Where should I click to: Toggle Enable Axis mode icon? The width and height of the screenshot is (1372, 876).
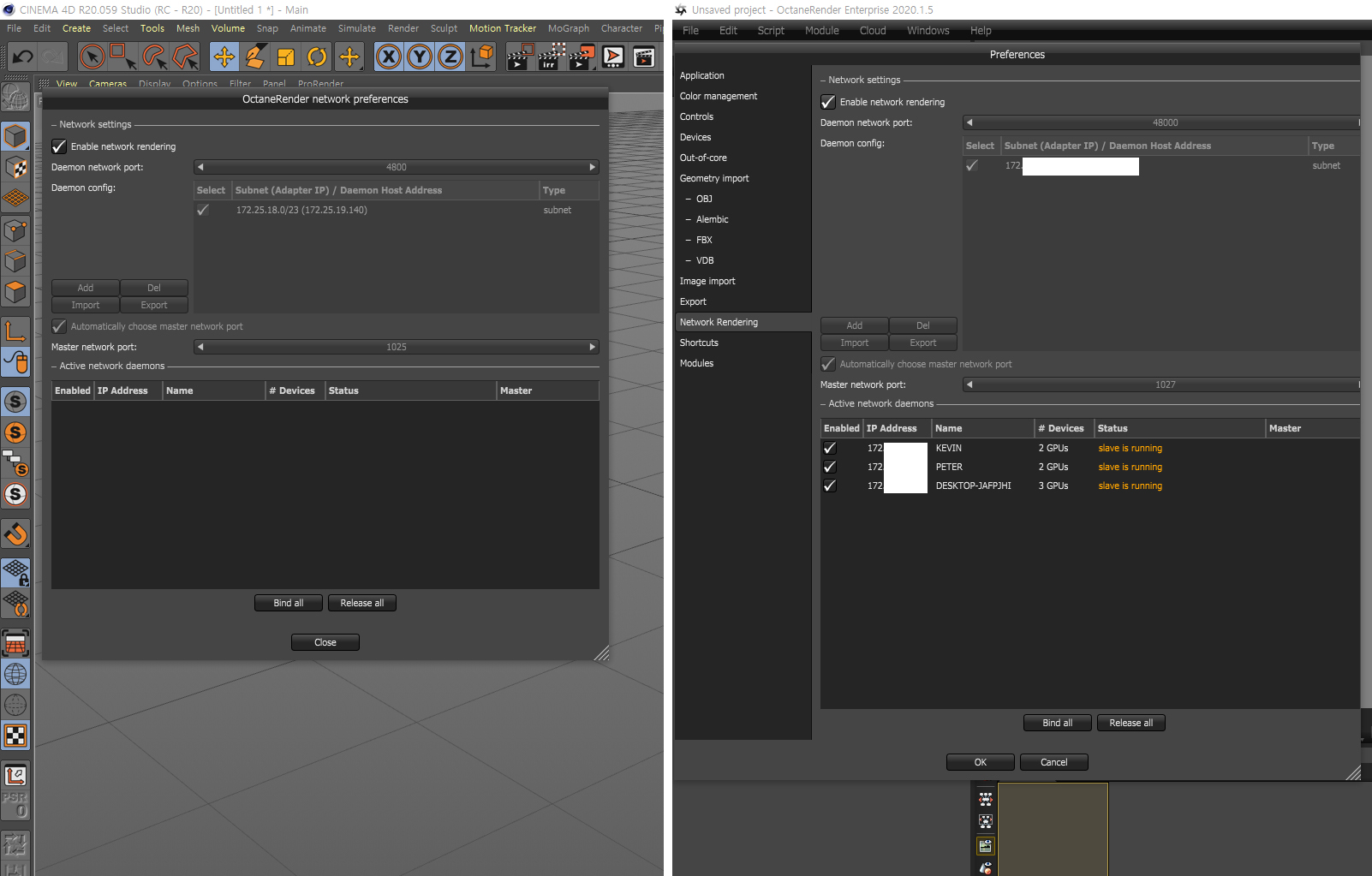pyautogui.click(x=15, y=331)
